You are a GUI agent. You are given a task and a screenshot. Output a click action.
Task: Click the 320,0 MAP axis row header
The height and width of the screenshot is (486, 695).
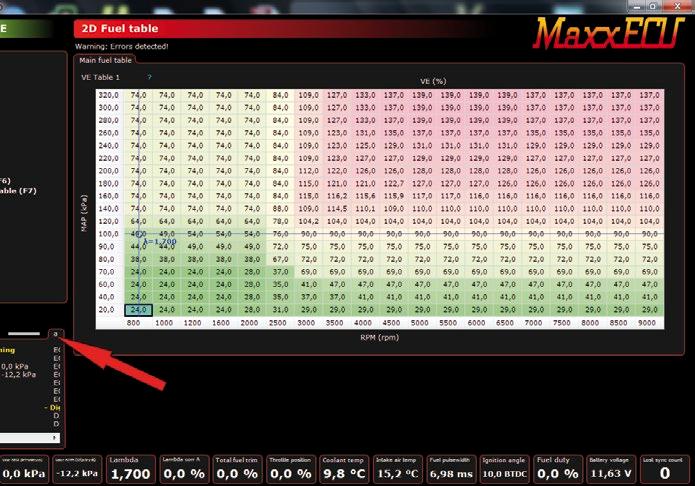point(109,95)
